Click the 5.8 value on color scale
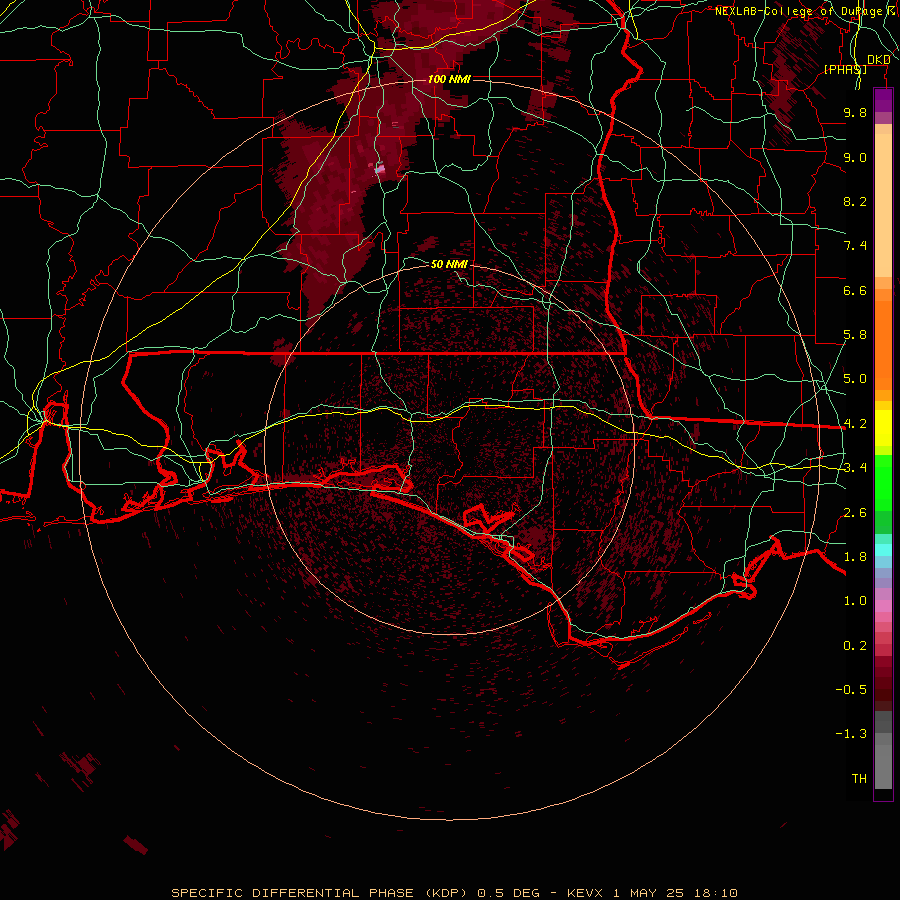900x900 pixels. click(855, 335)
